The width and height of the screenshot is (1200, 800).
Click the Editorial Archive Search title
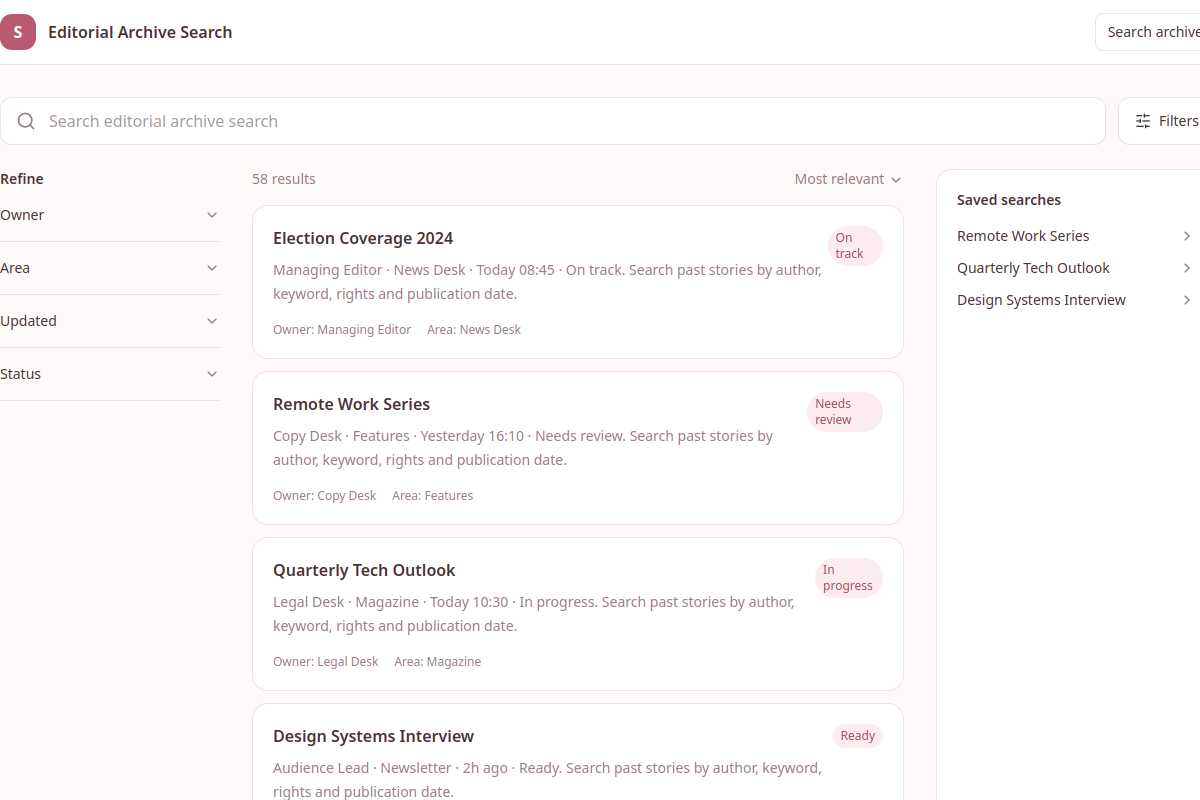(x=140, y=32)
